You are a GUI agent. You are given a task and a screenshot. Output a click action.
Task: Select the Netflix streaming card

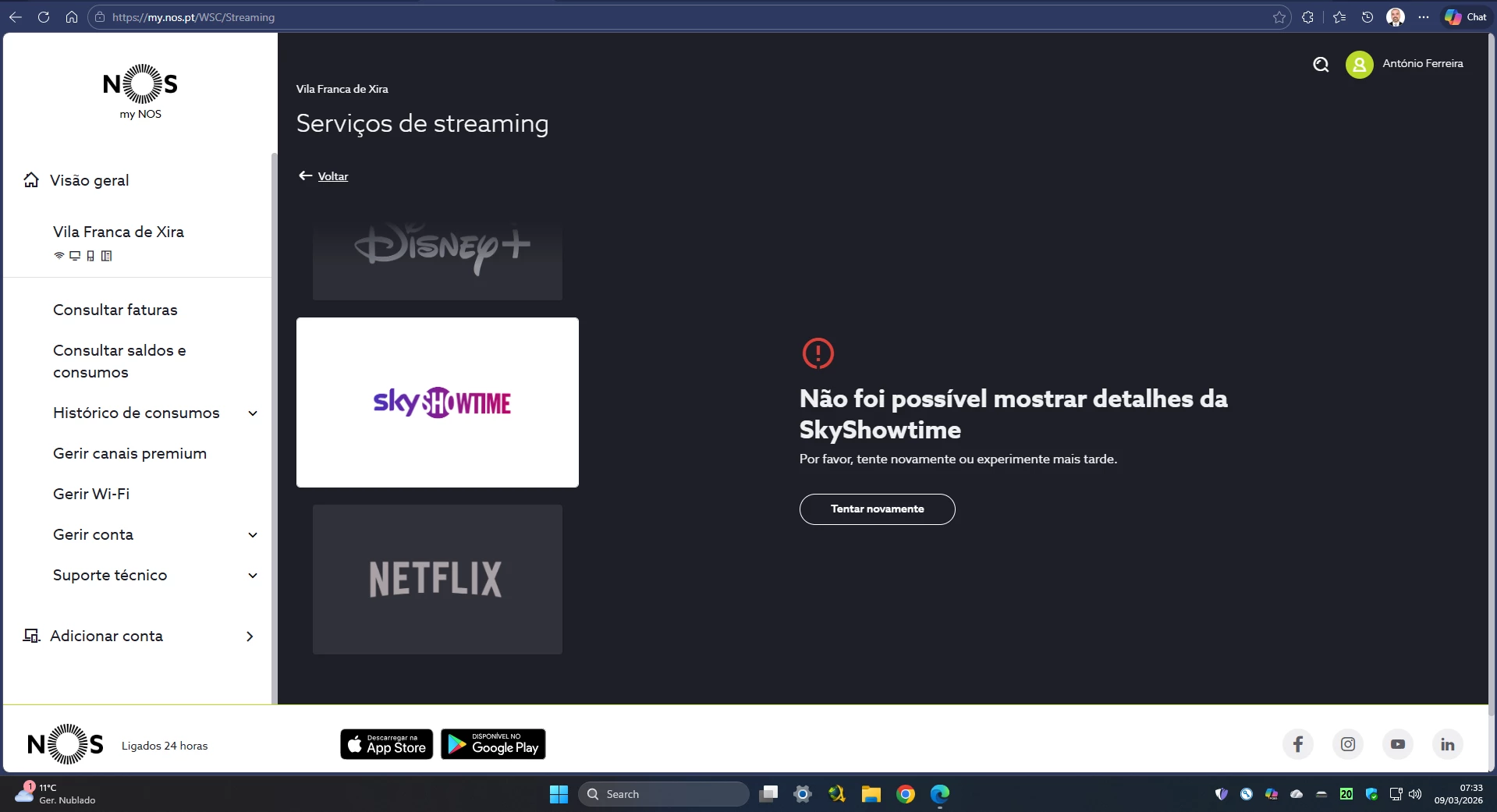[x=438, y=580]
